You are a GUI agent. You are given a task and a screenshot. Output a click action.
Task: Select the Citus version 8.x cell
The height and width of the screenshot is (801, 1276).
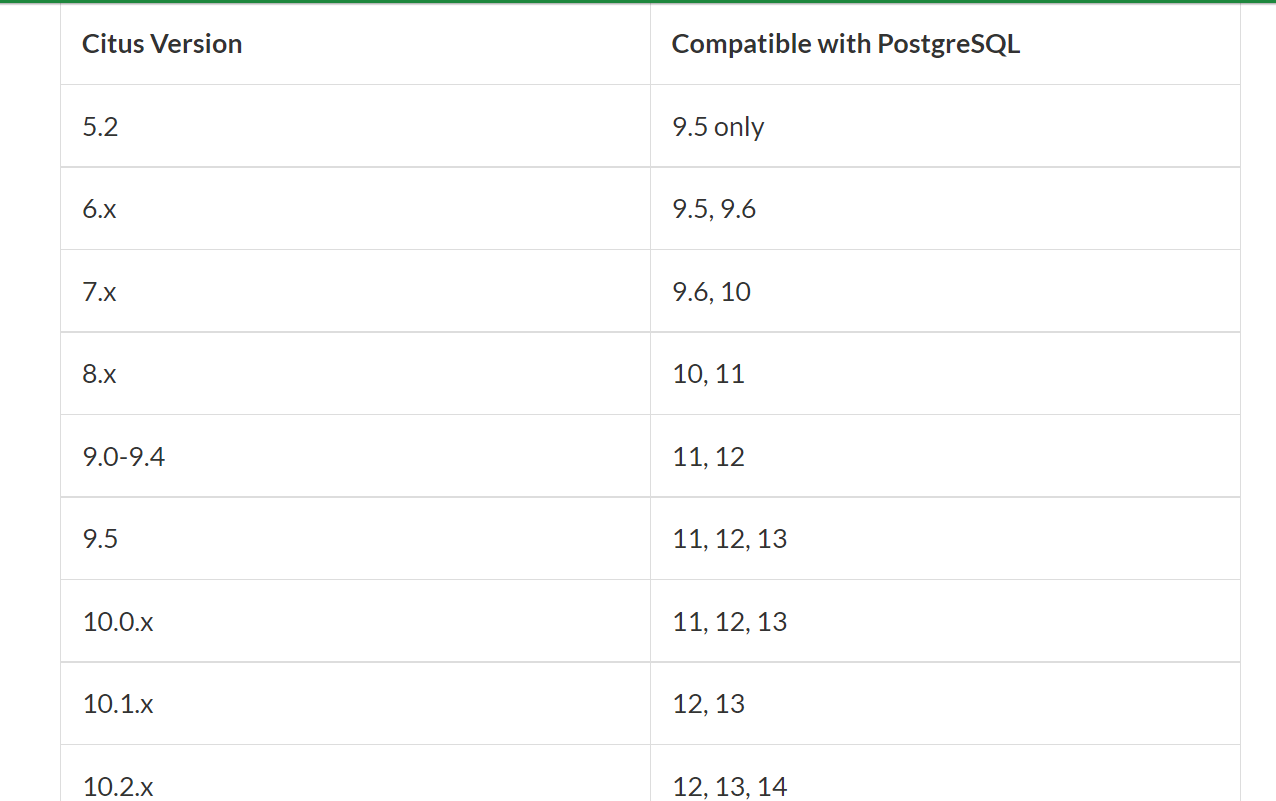(100, 375)
